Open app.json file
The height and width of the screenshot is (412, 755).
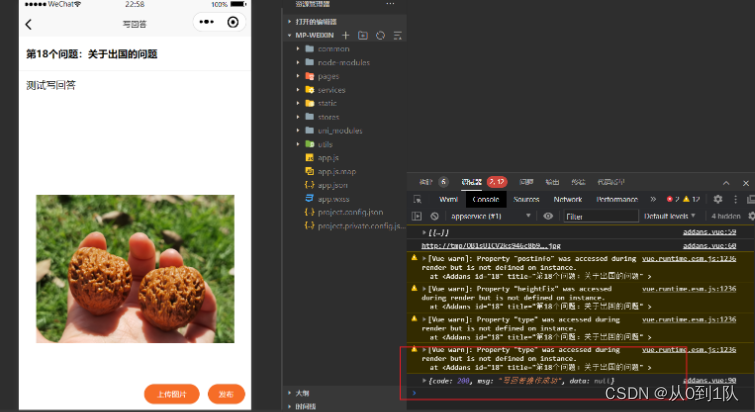pyautogui.click(x=333, y=185)
